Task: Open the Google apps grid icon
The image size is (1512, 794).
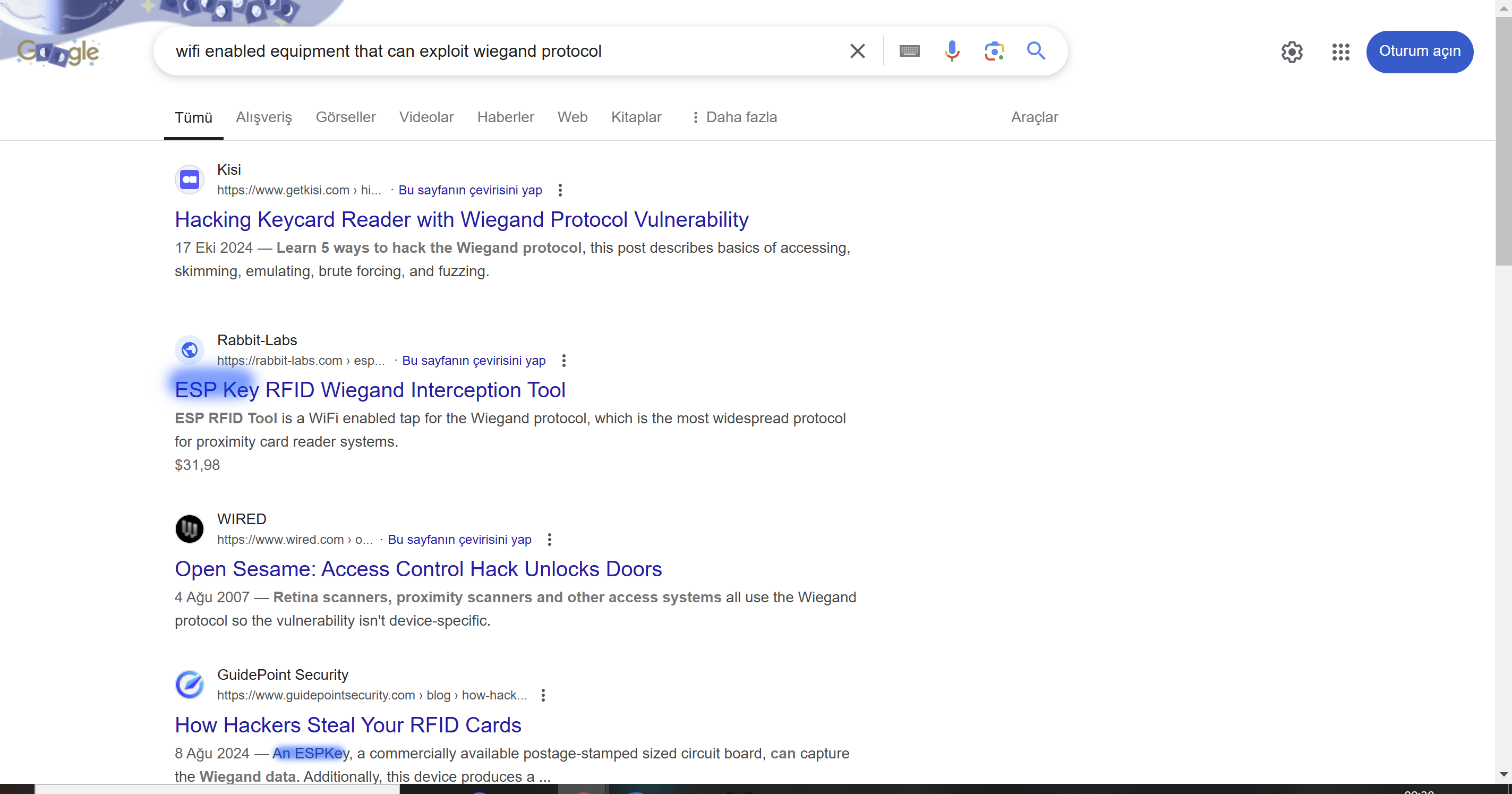Action: 1340,52
